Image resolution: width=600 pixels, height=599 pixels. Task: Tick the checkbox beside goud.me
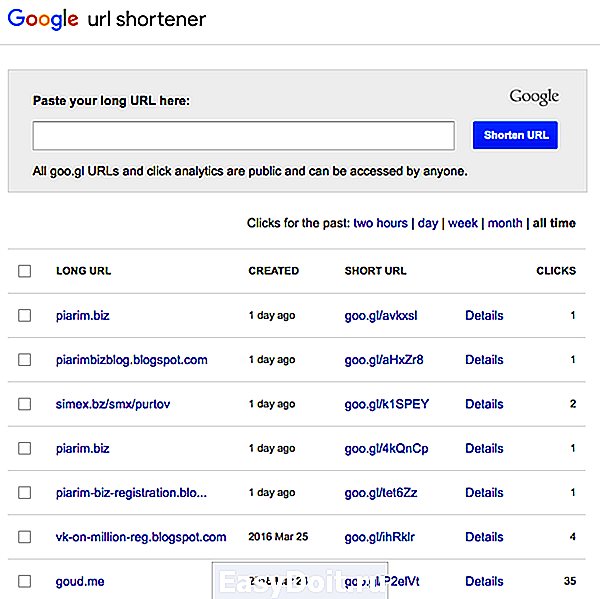click(24, 581)
